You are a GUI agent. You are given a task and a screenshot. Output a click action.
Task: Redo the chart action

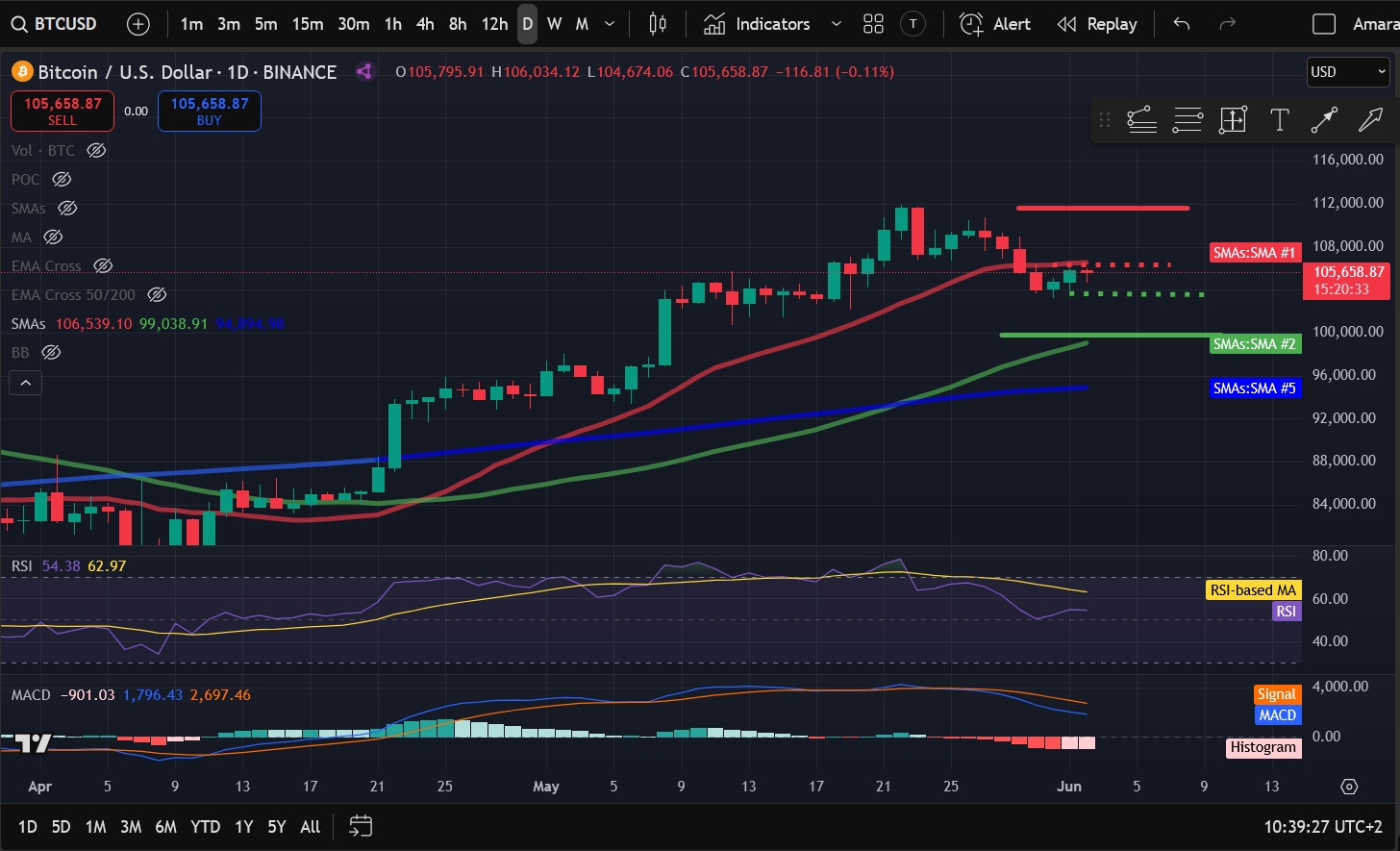(1227, 24)
